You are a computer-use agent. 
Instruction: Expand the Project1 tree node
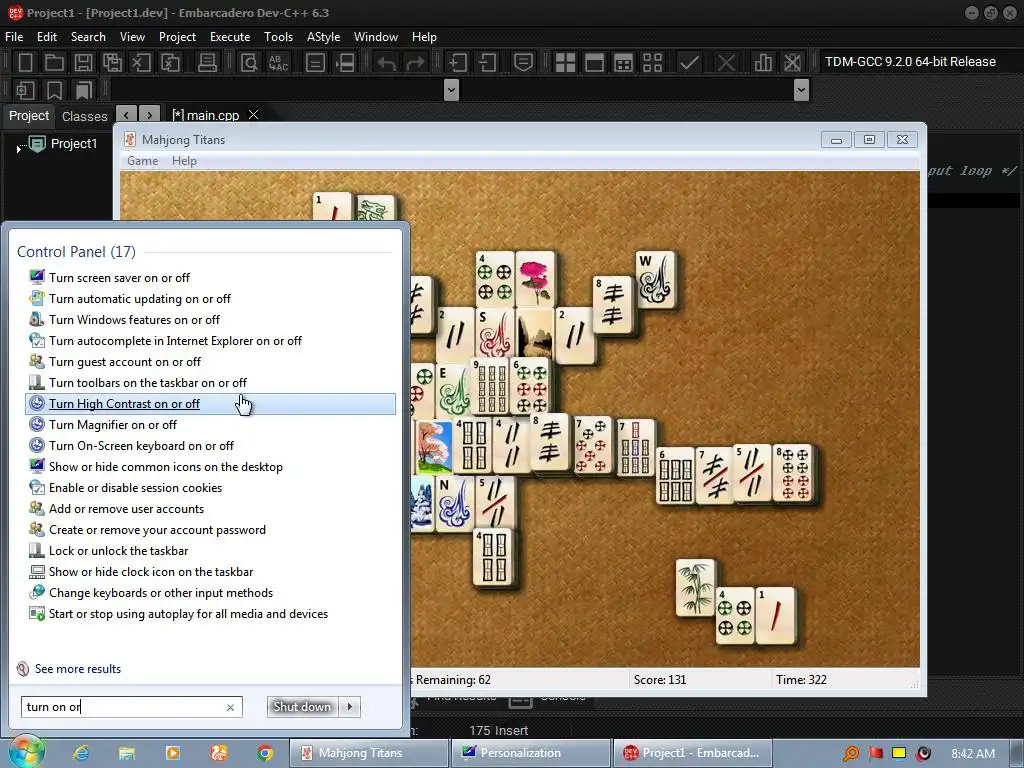[x=18, y=148]
